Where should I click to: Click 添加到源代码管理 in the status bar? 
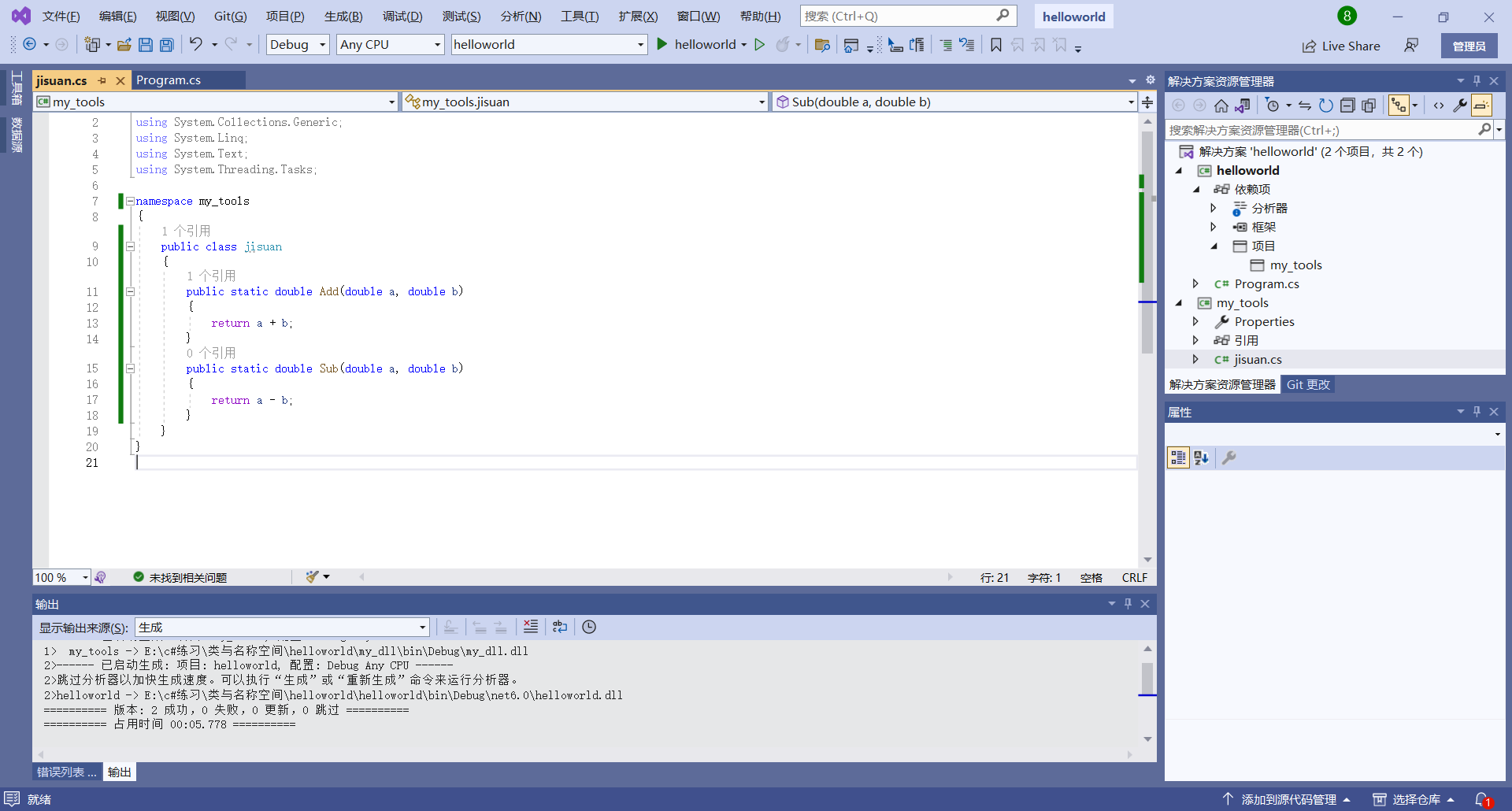click(x=1288, y=799)
